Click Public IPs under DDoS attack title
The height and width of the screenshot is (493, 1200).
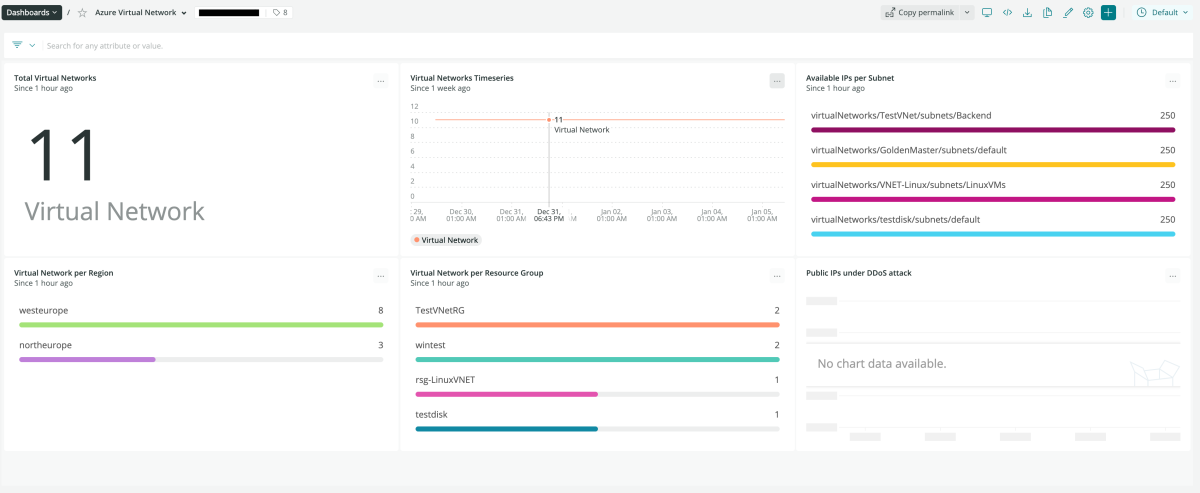(859, 272)
